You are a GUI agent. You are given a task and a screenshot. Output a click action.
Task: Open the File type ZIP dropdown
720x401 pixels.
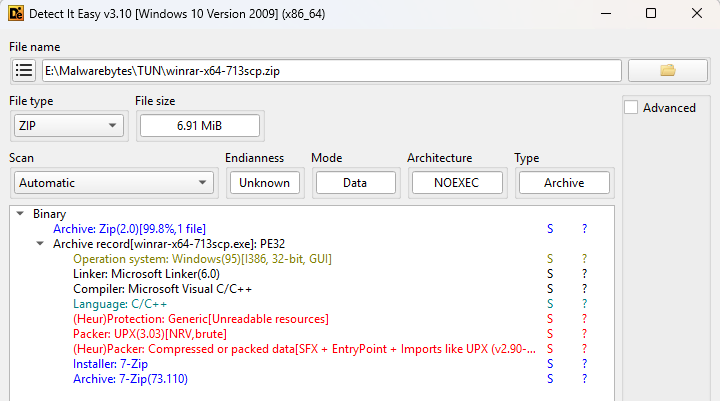67,126
